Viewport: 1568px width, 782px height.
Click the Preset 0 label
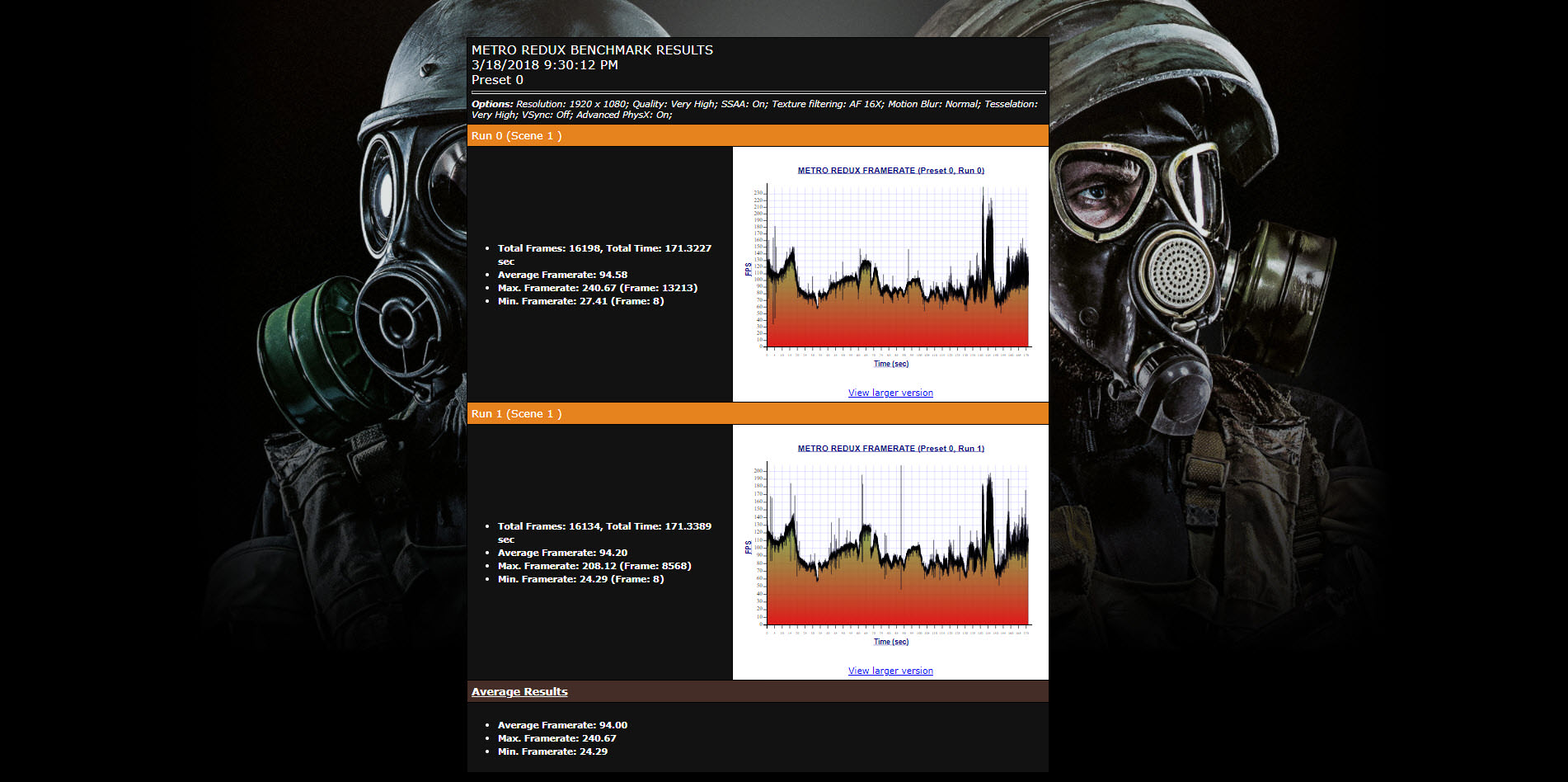pyautogui.click(x=497, y=80)
